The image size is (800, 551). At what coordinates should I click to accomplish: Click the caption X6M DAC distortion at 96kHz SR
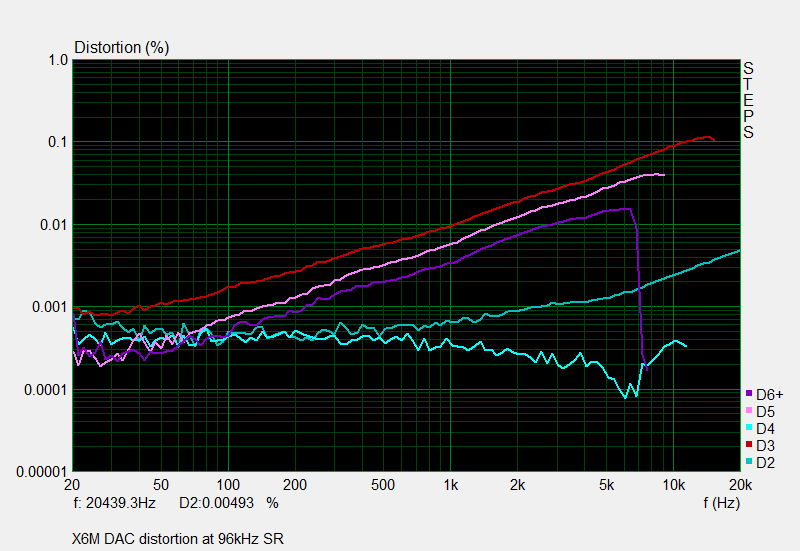coord(178,539)
